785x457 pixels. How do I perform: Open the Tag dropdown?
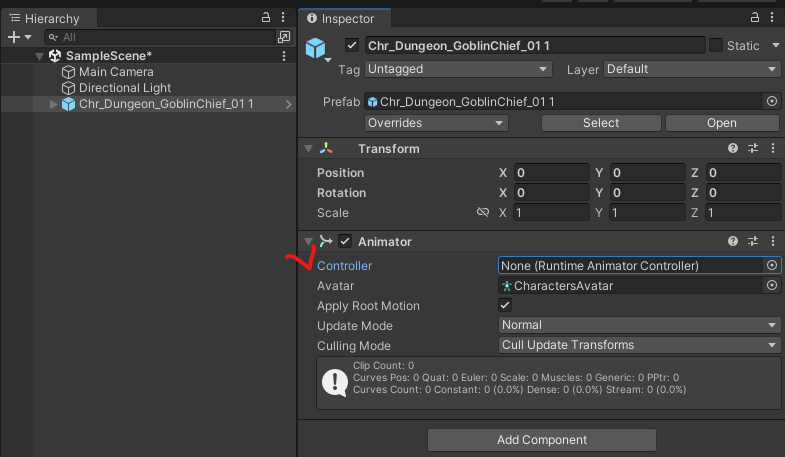(x=458, y=69)
